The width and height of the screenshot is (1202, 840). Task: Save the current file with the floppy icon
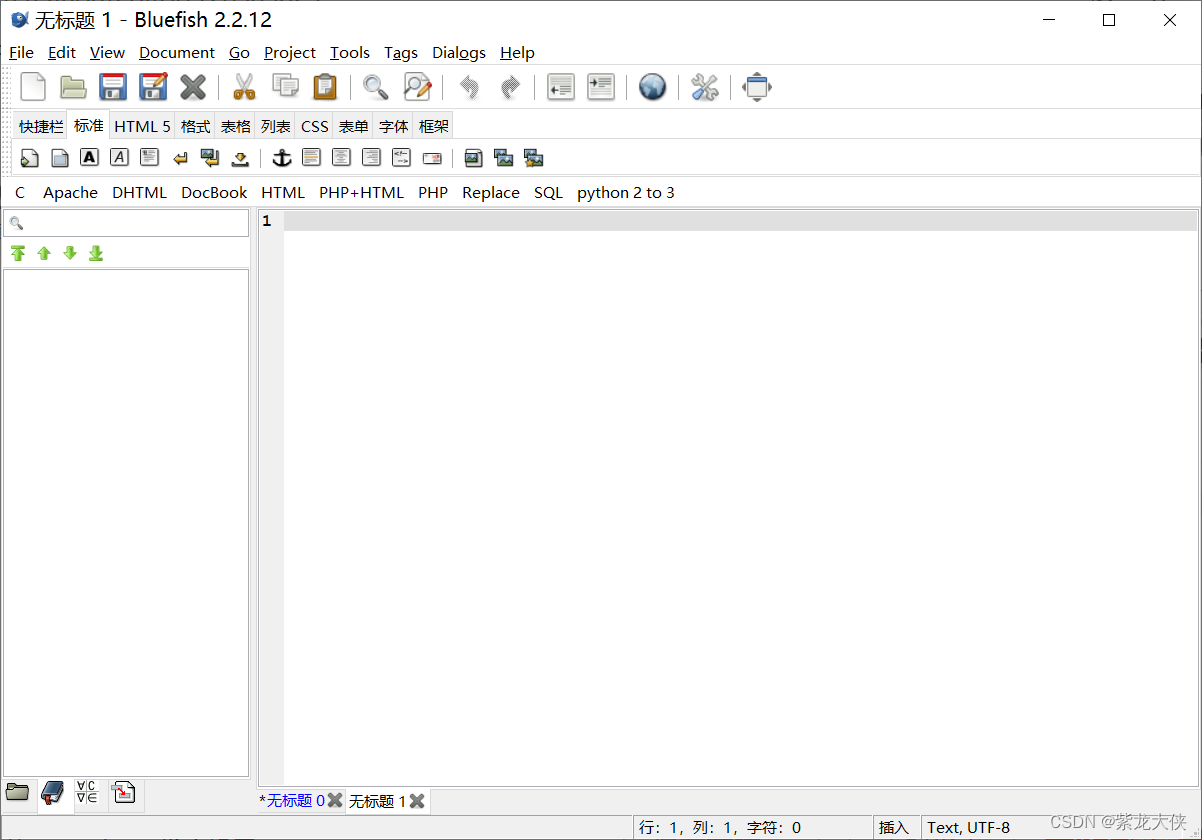click(x=113, y=87)
